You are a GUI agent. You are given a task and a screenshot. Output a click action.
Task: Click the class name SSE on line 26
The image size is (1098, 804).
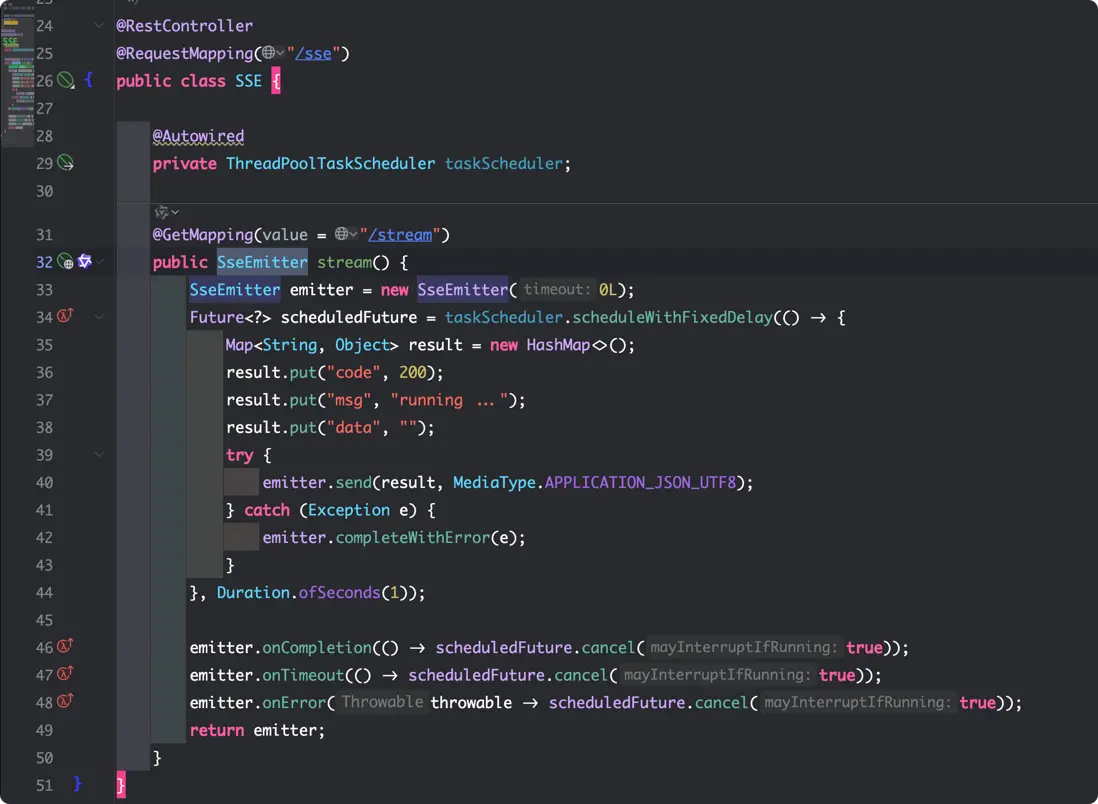[248, 81]
